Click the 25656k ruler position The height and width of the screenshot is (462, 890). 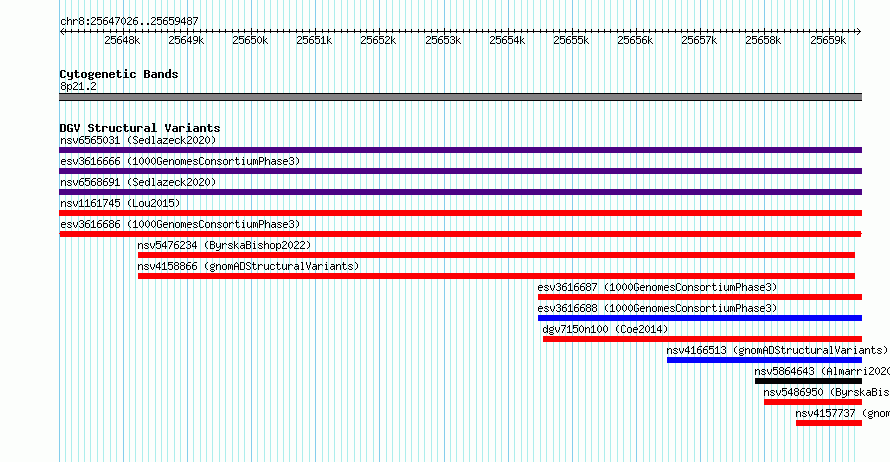point(636,40)
